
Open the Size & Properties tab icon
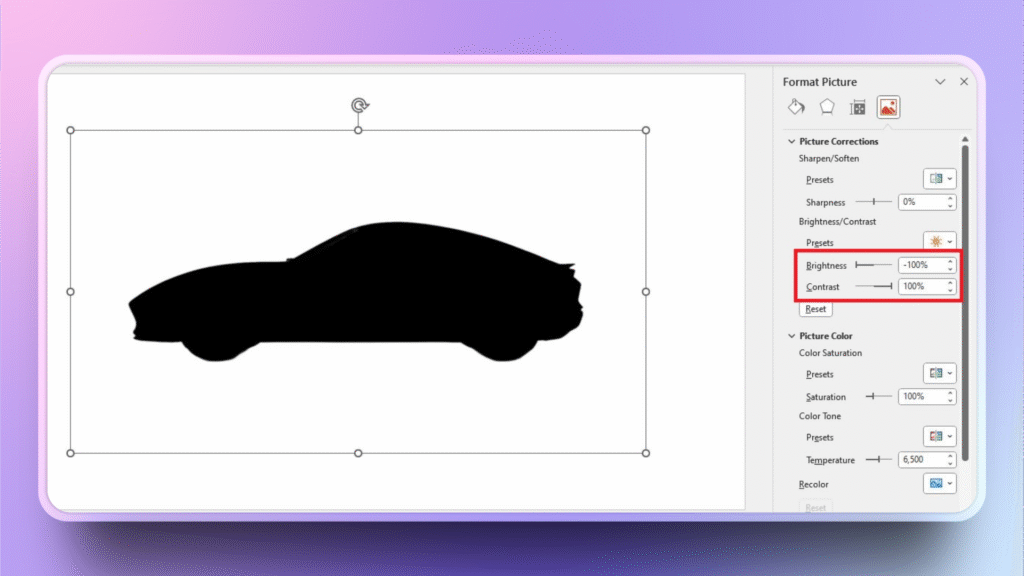point(857,108)
